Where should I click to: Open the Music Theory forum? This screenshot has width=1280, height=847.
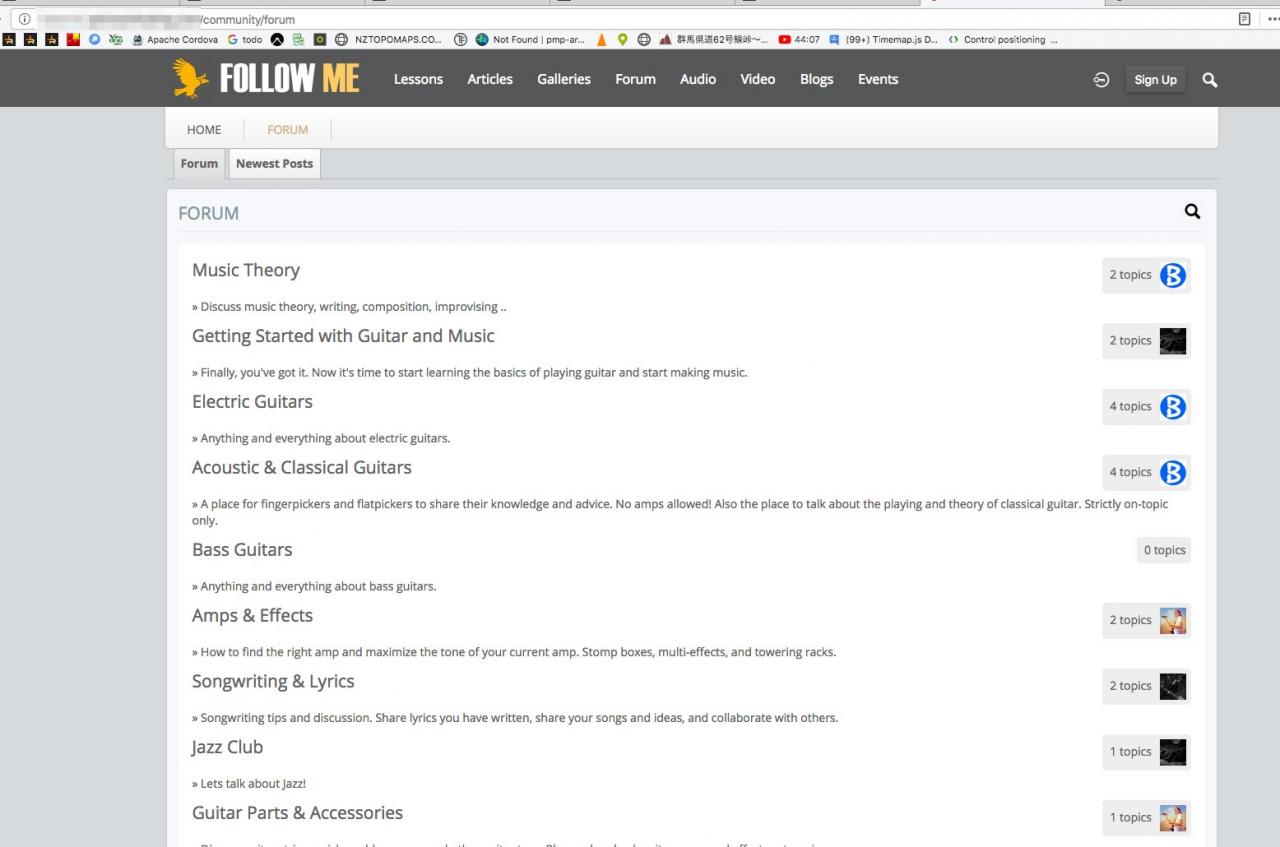tap(246, 270)
